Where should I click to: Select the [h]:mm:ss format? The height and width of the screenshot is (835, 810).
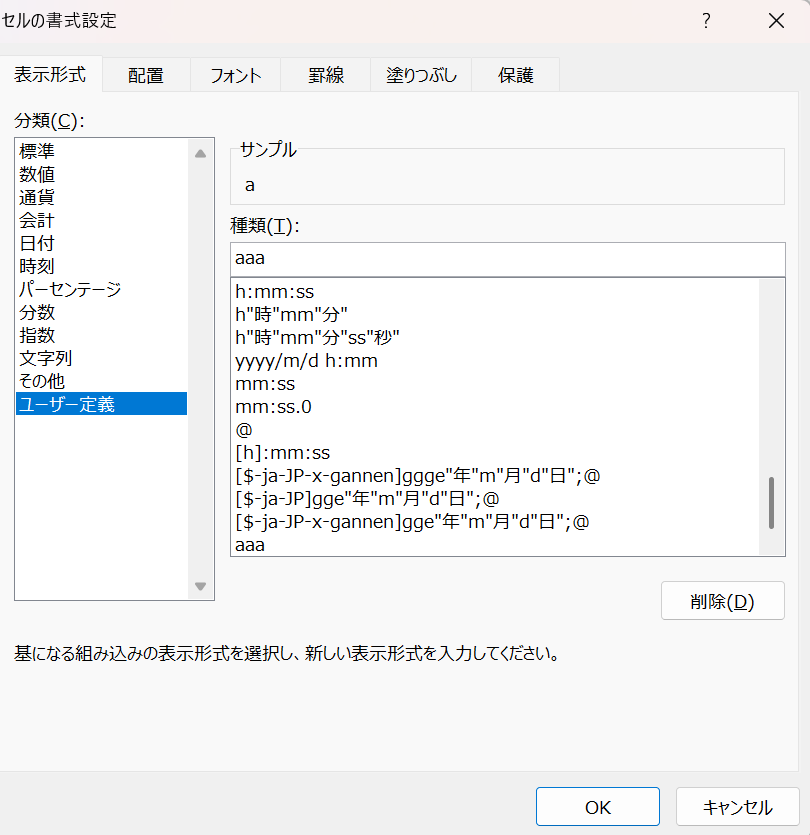pos(282,453)
